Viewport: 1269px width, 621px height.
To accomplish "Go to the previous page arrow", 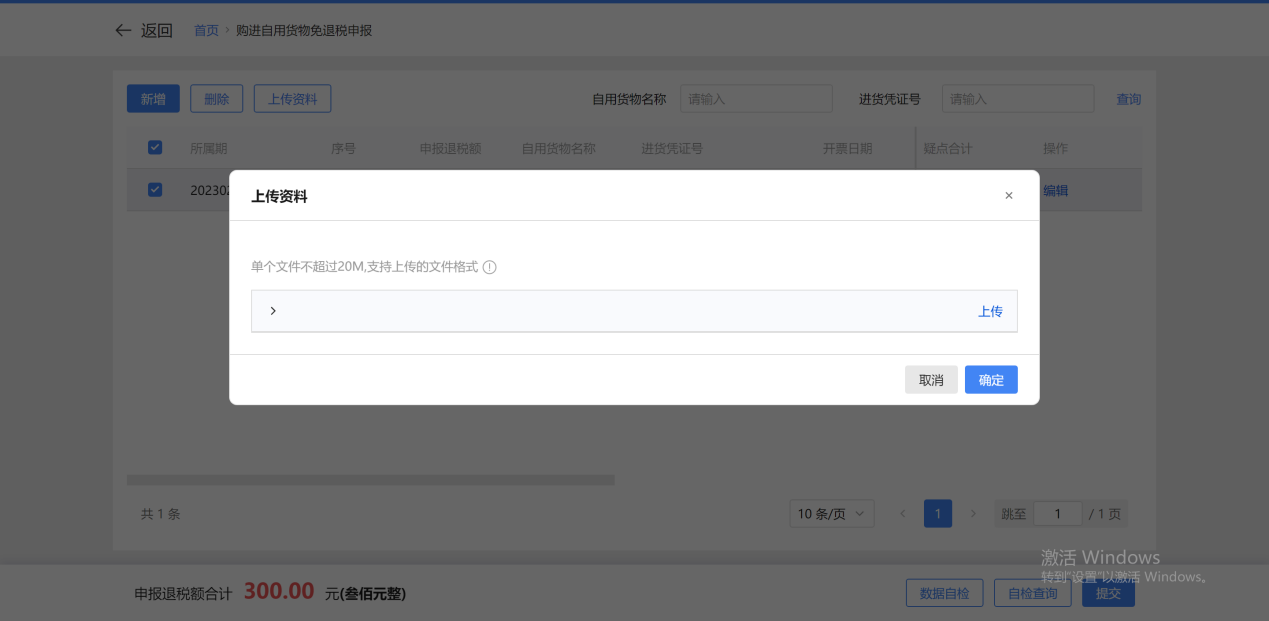I will click(902, 514).
